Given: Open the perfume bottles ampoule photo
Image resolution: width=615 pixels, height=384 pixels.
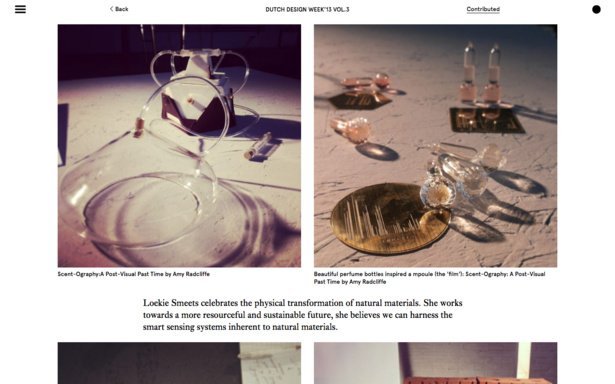Looking at the screenshot, I should [435, 146].
